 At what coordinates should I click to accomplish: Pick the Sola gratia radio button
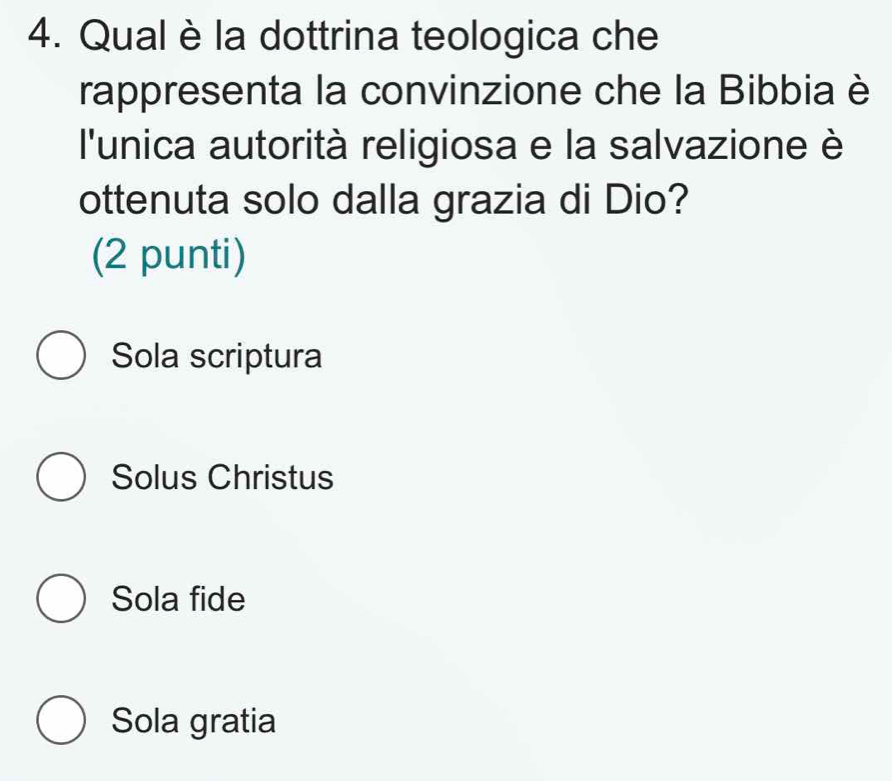[x=62, y=720]
